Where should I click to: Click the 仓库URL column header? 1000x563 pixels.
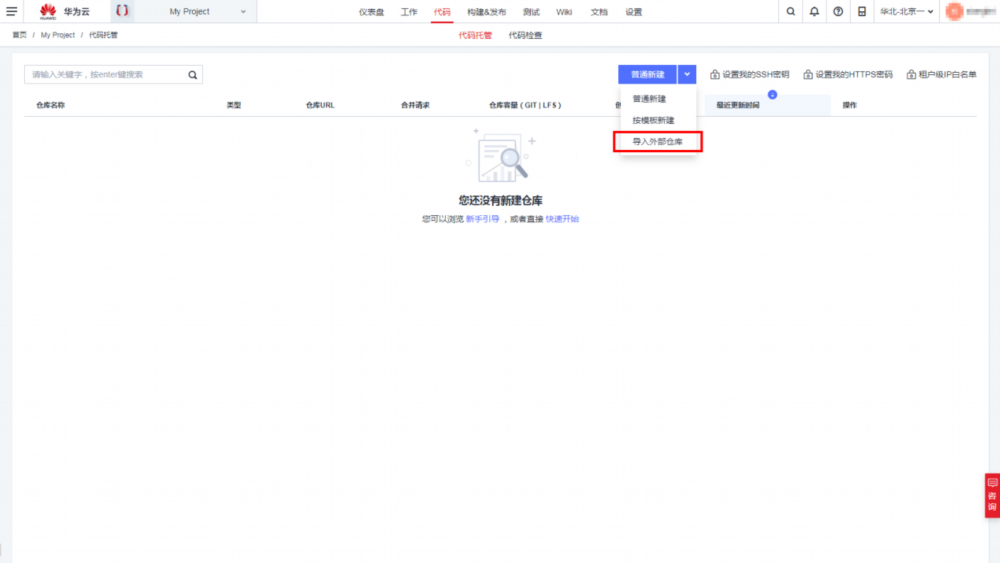320,105
